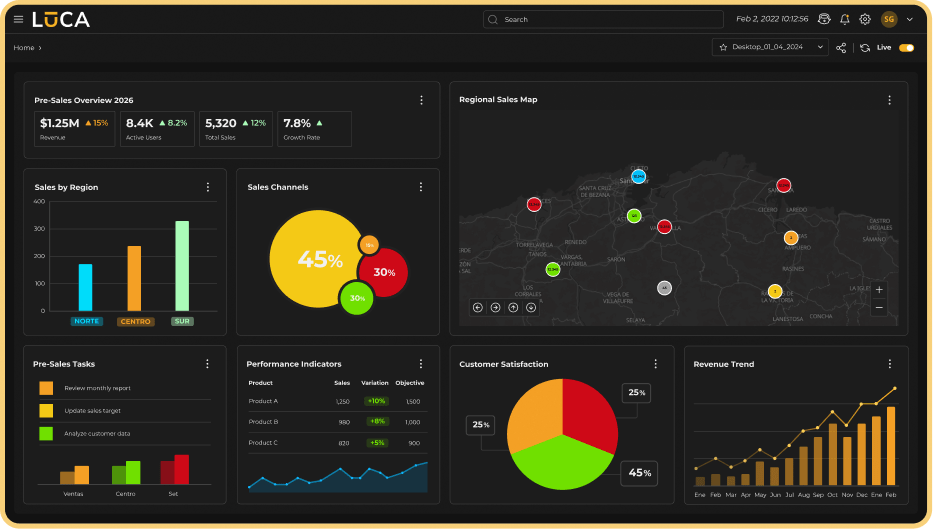This screenshot has width=933, height=529.
Task: Zoom in on the regional map
Action: tap(879, 290)
